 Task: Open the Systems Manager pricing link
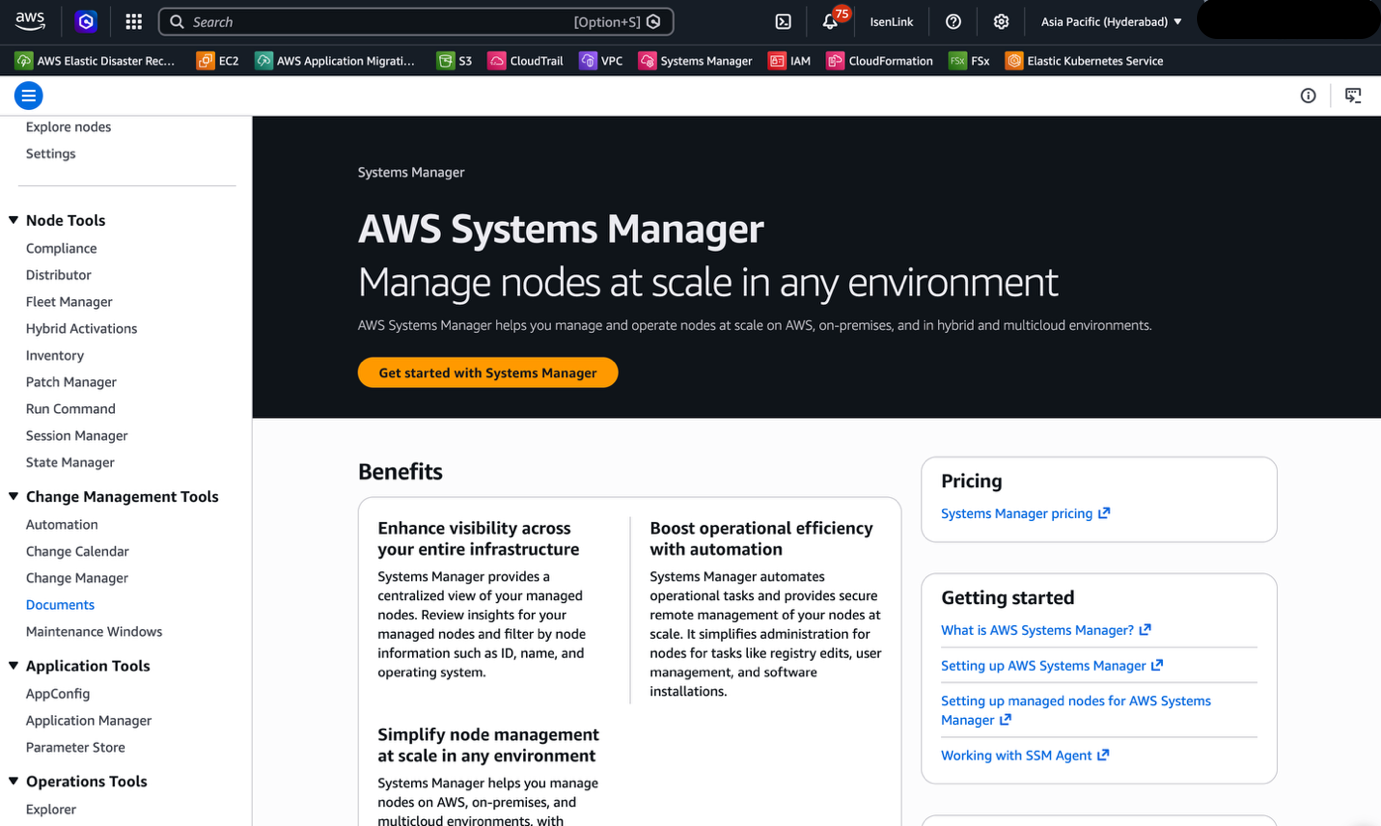click(1026, 514)
